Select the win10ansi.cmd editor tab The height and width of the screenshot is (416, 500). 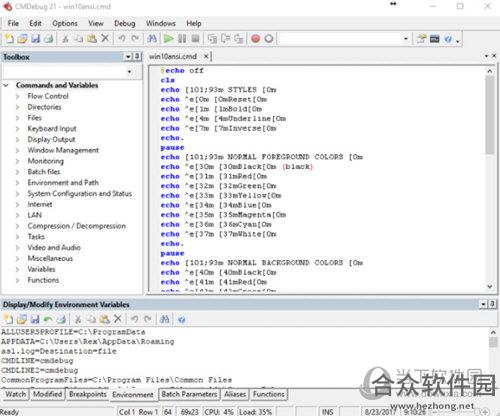tap(173, 56)
